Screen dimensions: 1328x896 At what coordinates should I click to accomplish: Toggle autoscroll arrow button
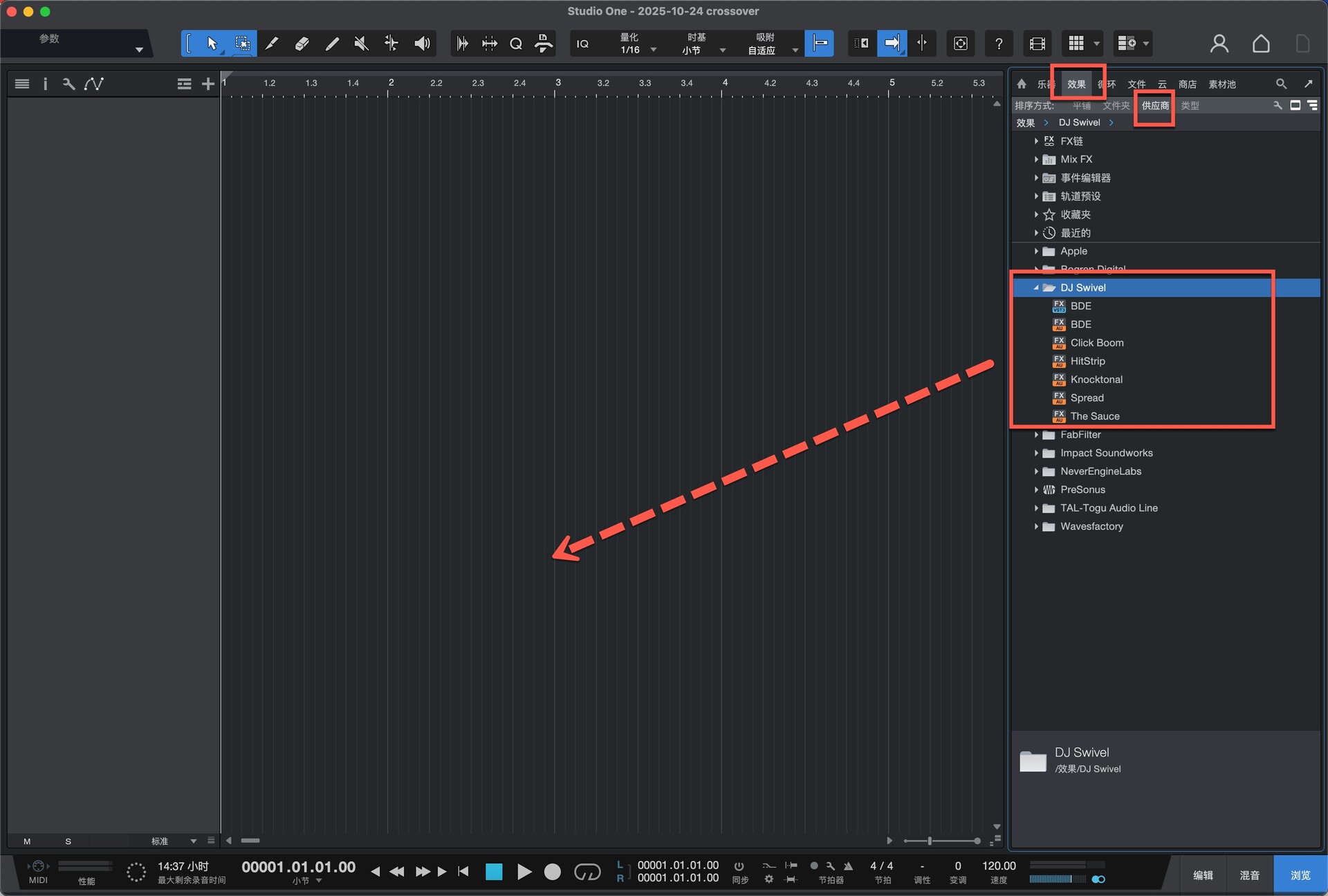pos(892,44)
